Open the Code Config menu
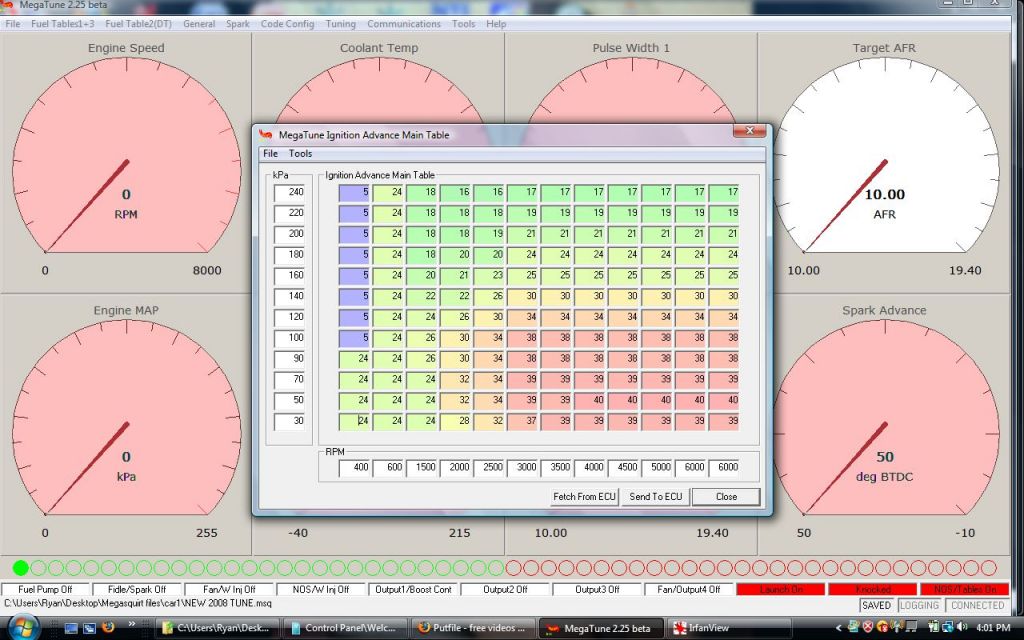Screen dimensions: 1024x640 tap(287, 24)
